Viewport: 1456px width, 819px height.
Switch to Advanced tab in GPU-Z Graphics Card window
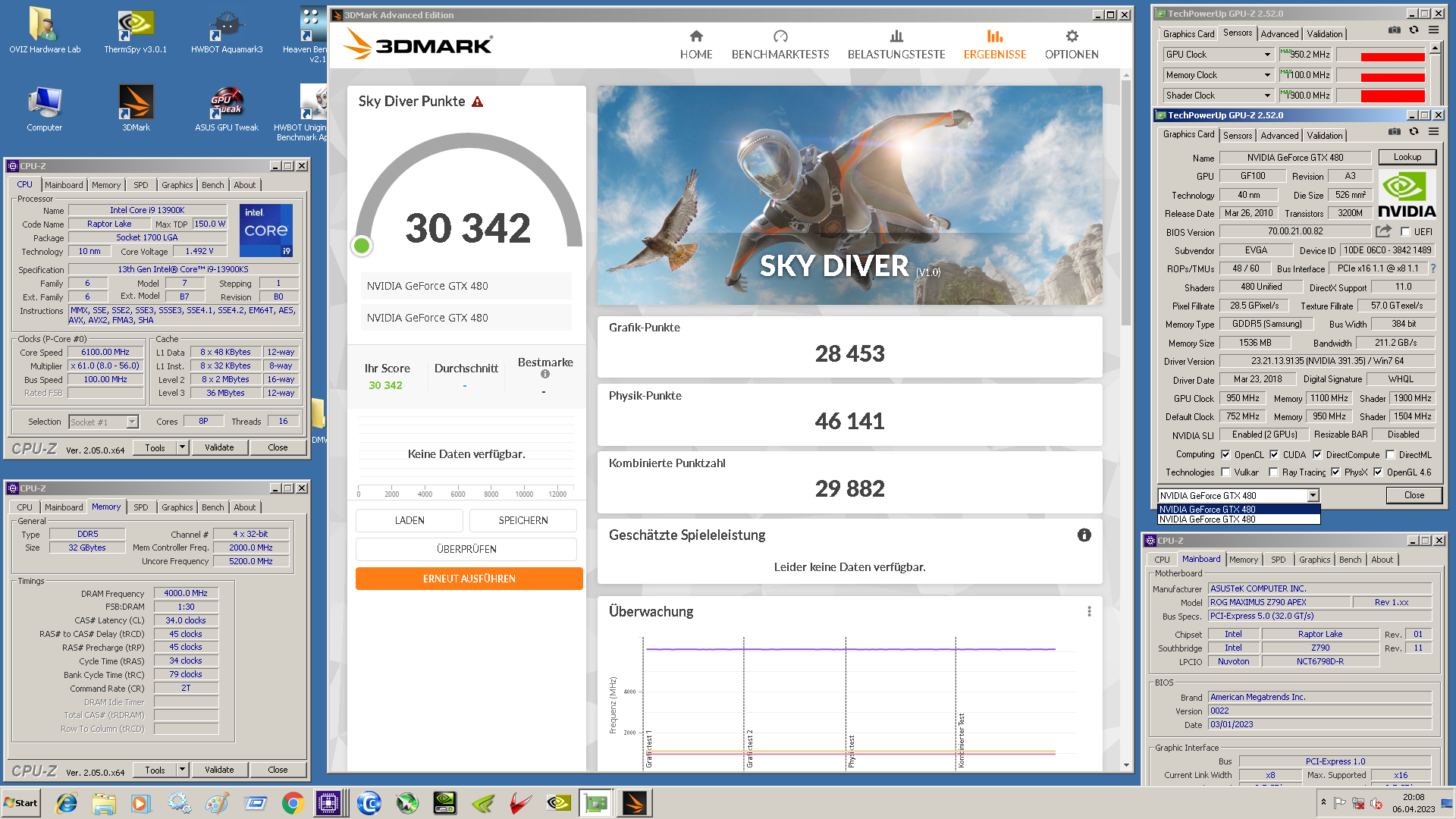(x=1279, y=136)
